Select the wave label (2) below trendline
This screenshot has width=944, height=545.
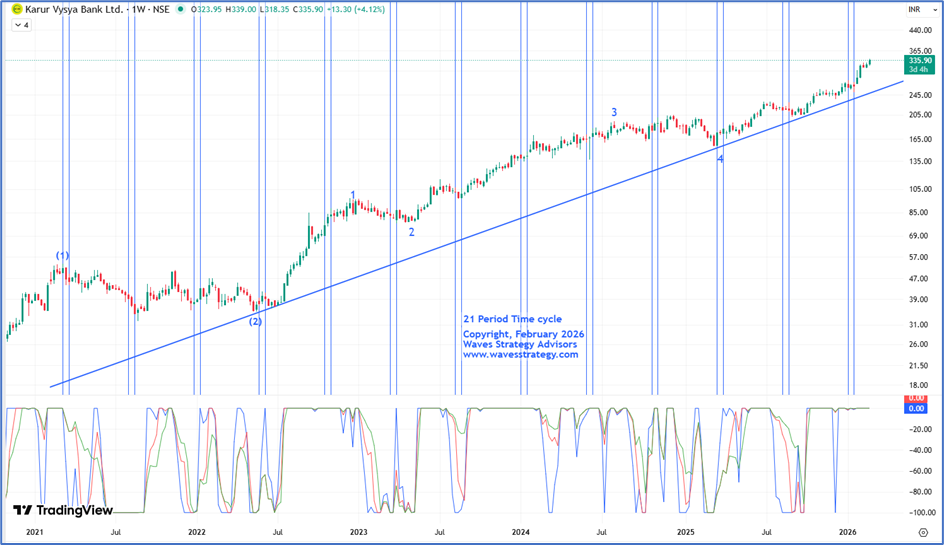[256, 322]
